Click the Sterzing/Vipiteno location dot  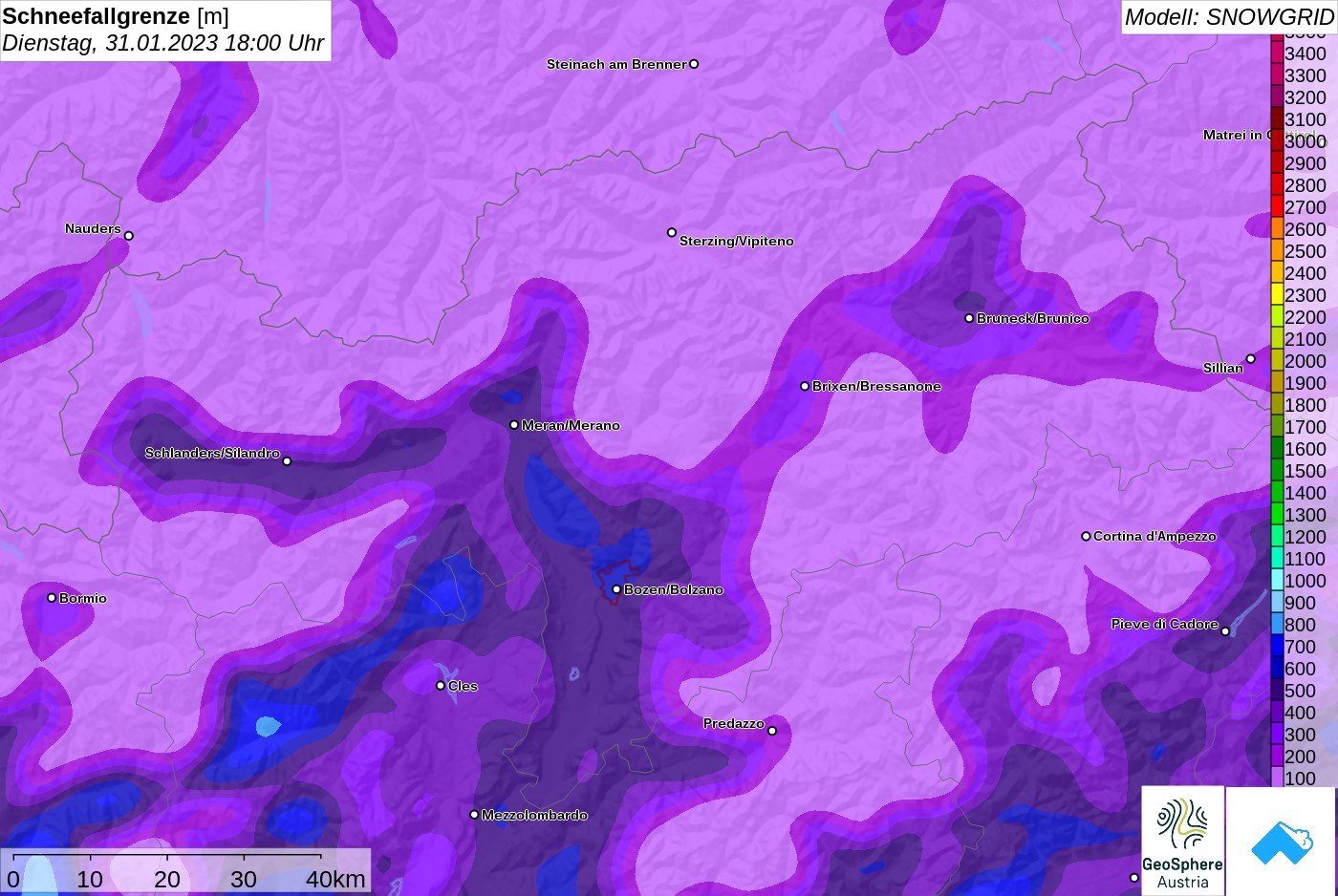(x=672, y=232)
